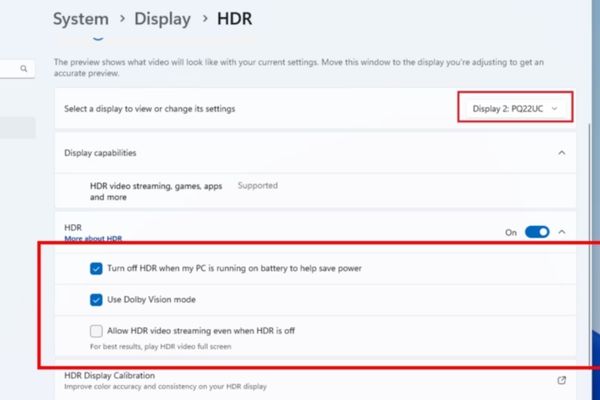Uncheck Turn off HDR on battery checkbox
This screenshot has width=600, height=400.
coord(96,268)
